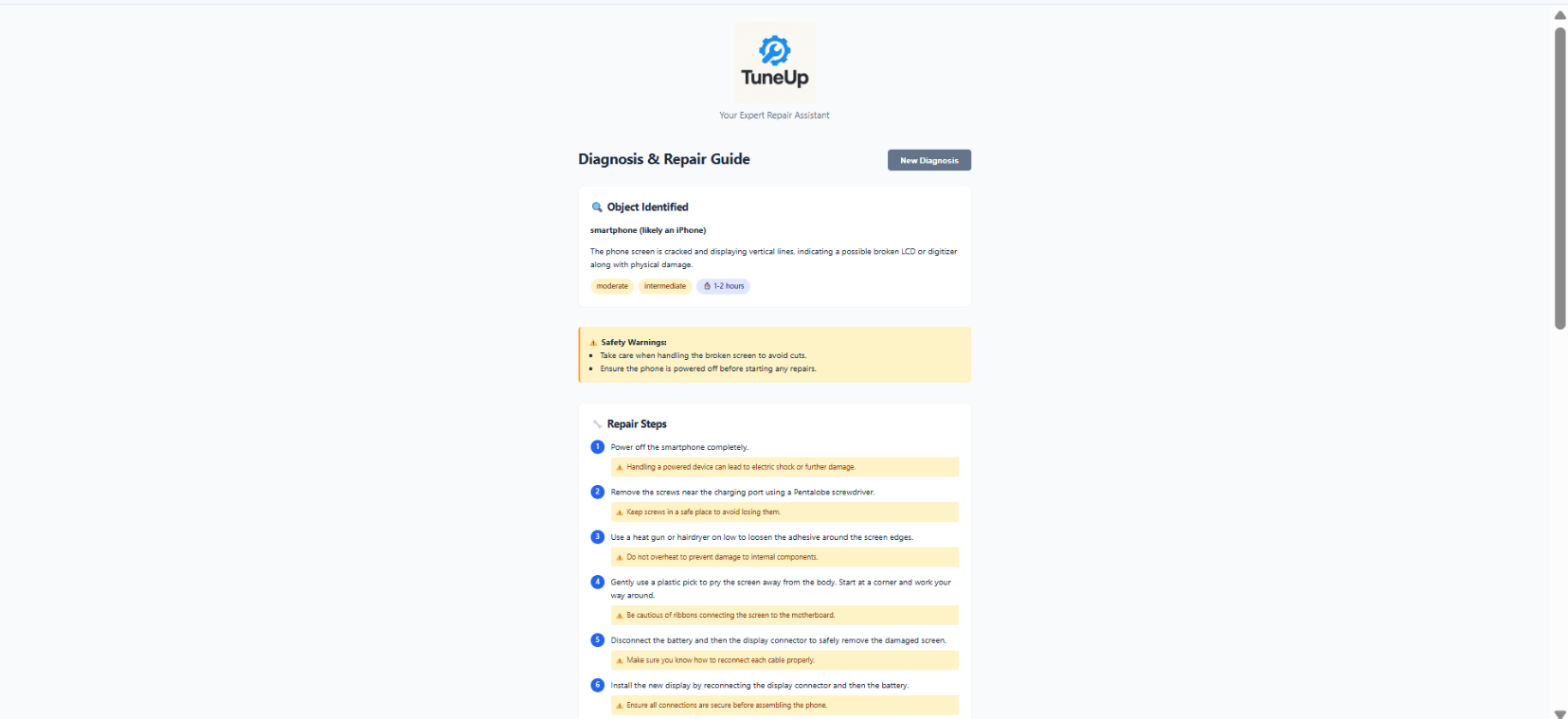Click the step 1 number badge
1568x719 pixels.
(597, 447)
